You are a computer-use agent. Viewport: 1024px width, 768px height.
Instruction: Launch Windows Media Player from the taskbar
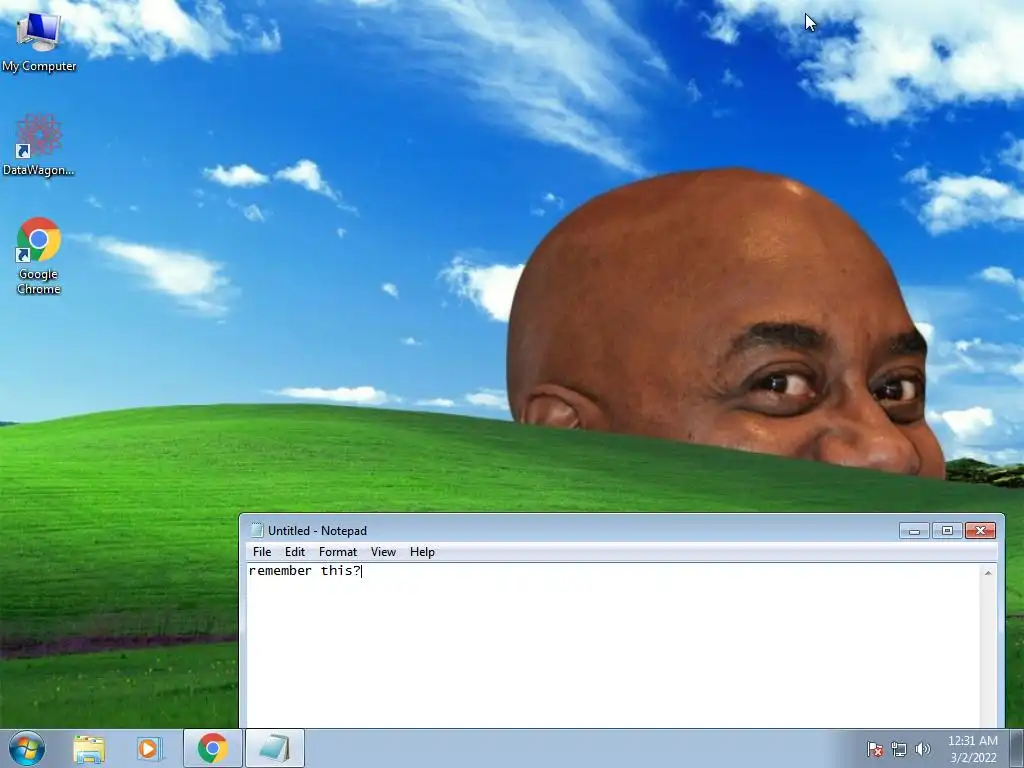click(x=149, y=748)
